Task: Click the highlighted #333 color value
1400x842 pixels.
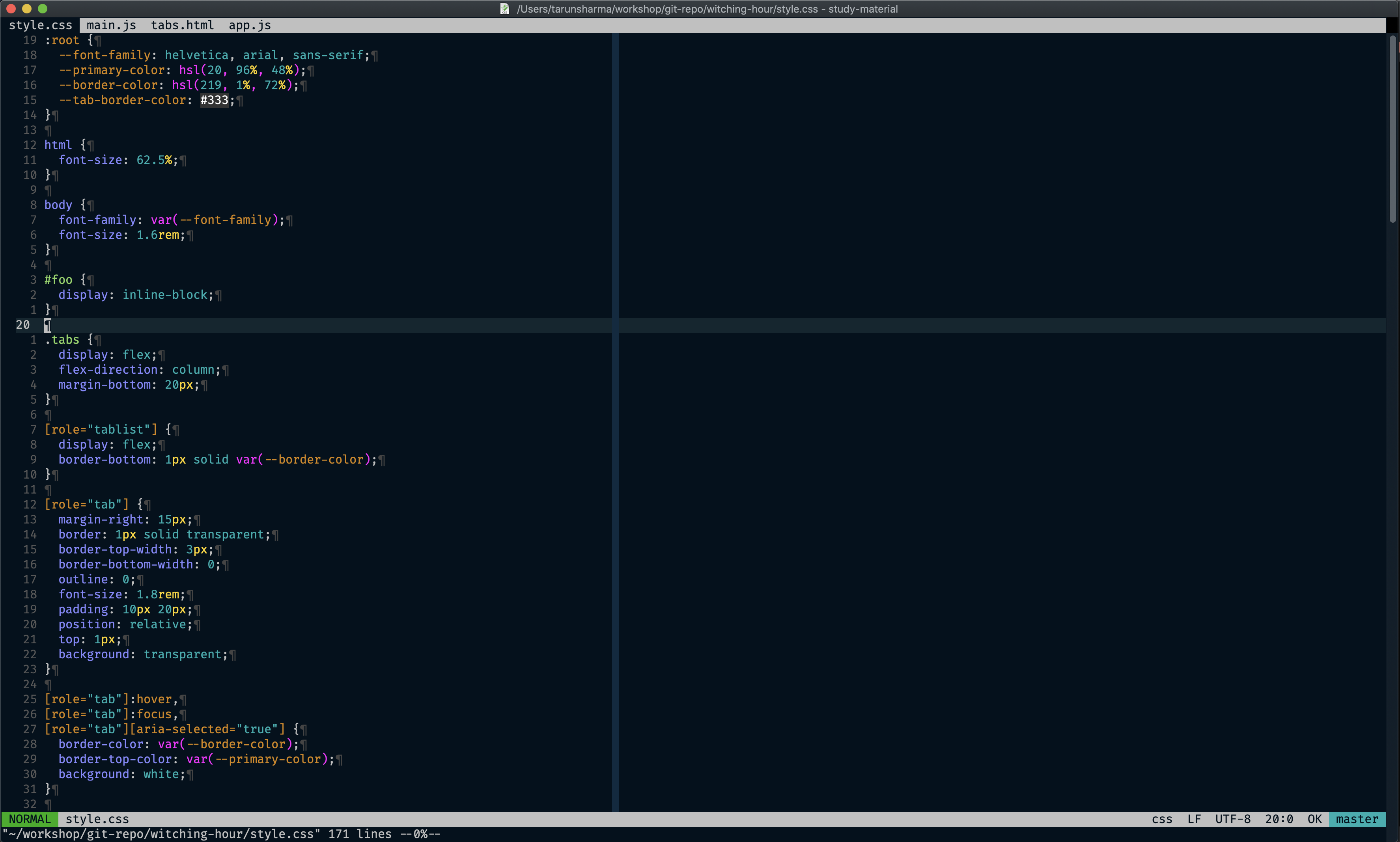Action: [x=215, y=100]
